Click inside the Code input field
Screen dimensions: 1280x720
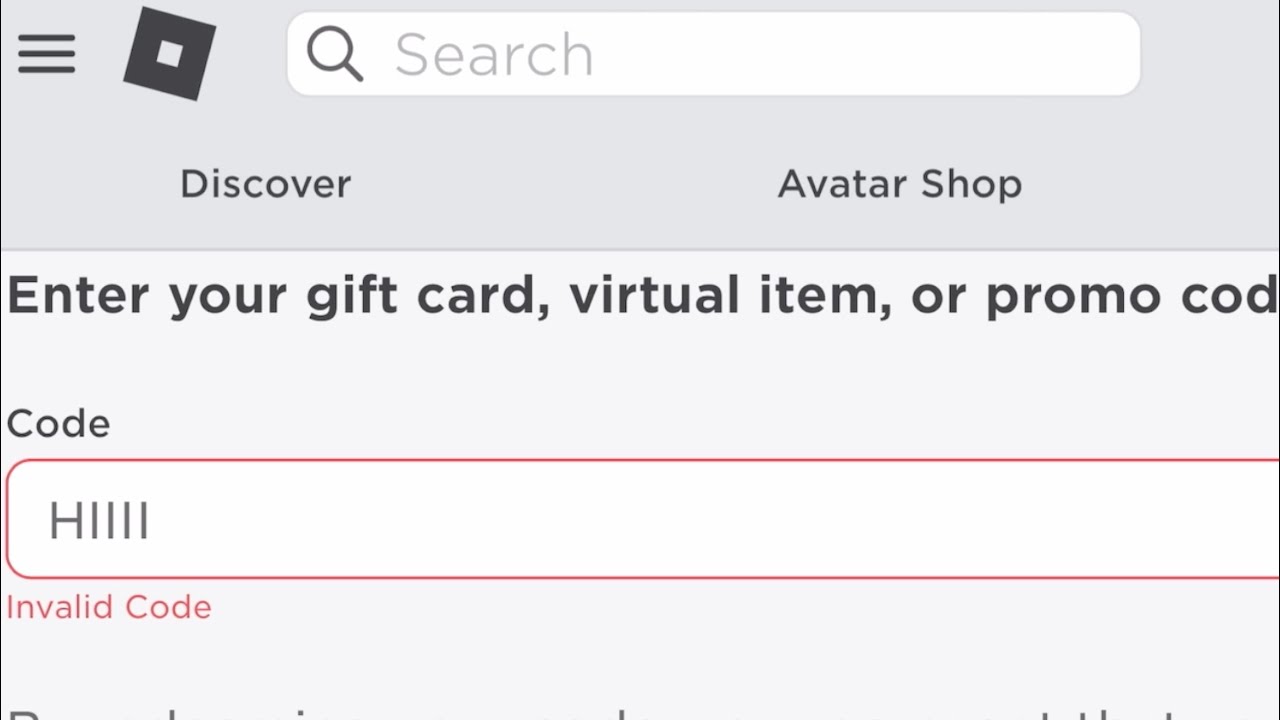[x=640, y=520]
